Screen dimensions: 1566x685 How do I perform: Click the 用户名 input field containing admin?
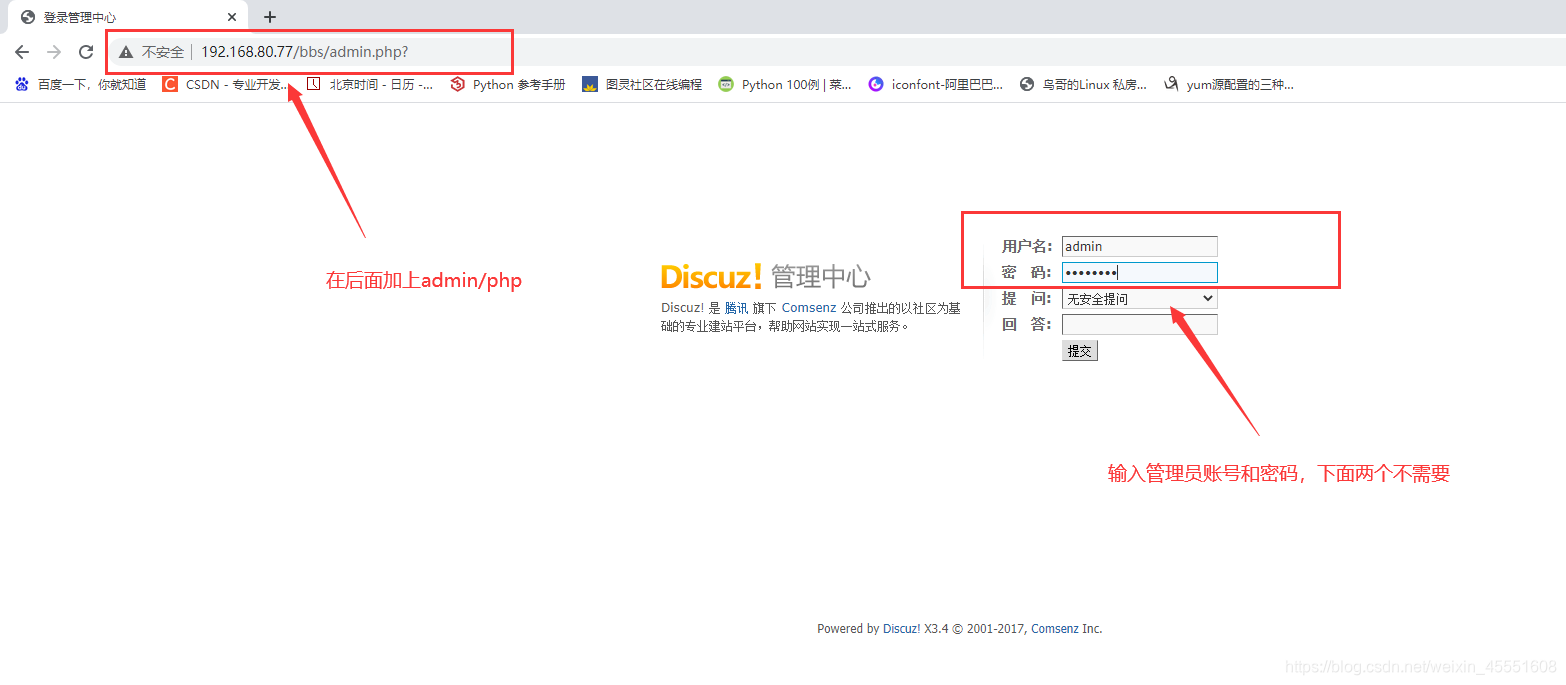click(1140, 246)
